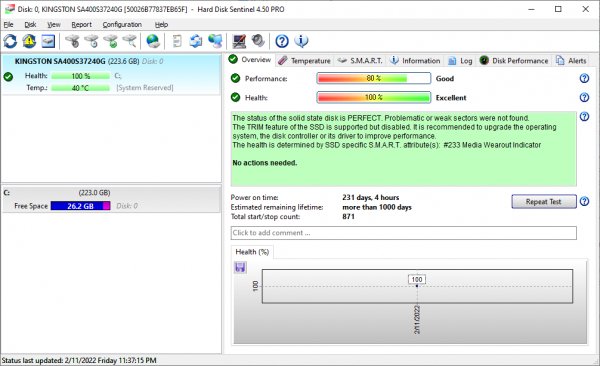Click the green check icon beside Performance label
The image size is (600, 366).
coord(235,78)
